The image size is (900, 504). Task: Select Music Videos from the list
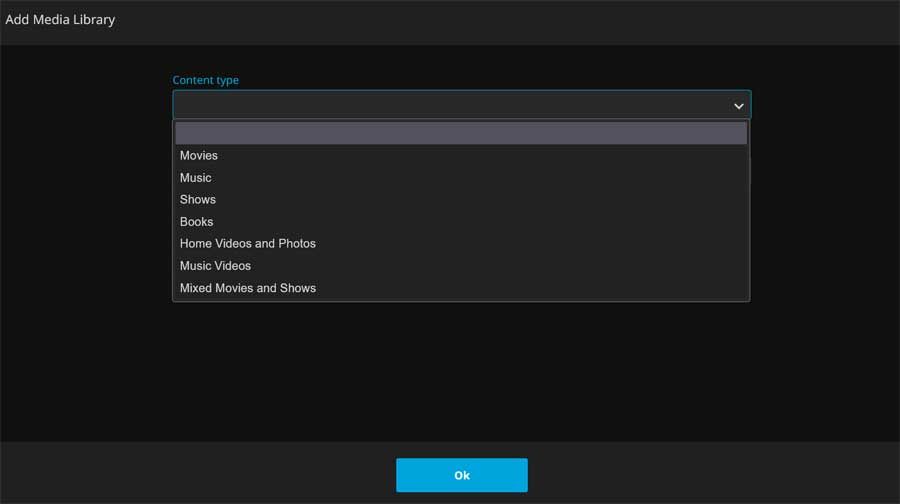point(461,266)
